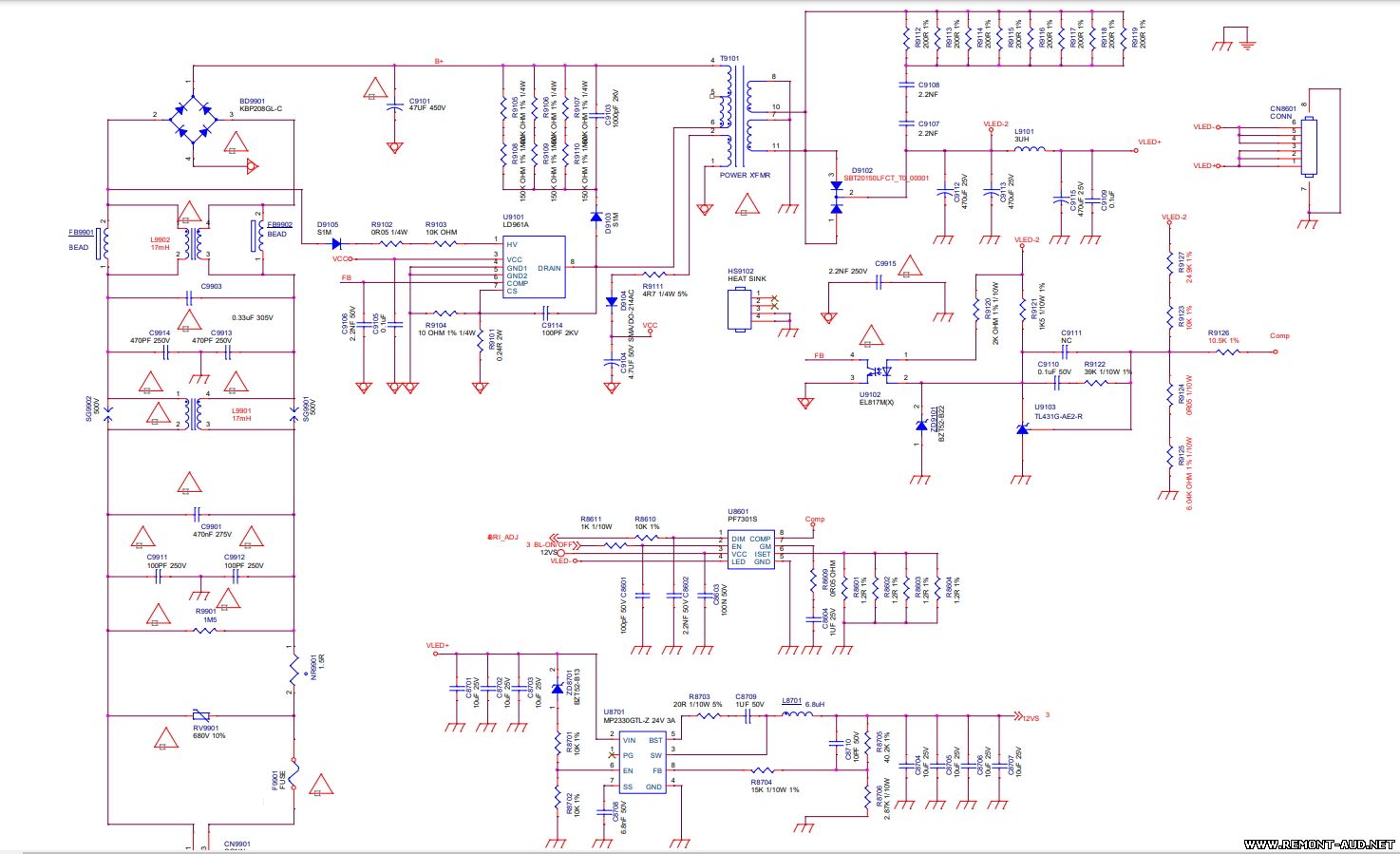Select the D9105 S1M diode symbol
This screenshot has height=854, width=1400.
pyautogui.click(x=334, y=243)
